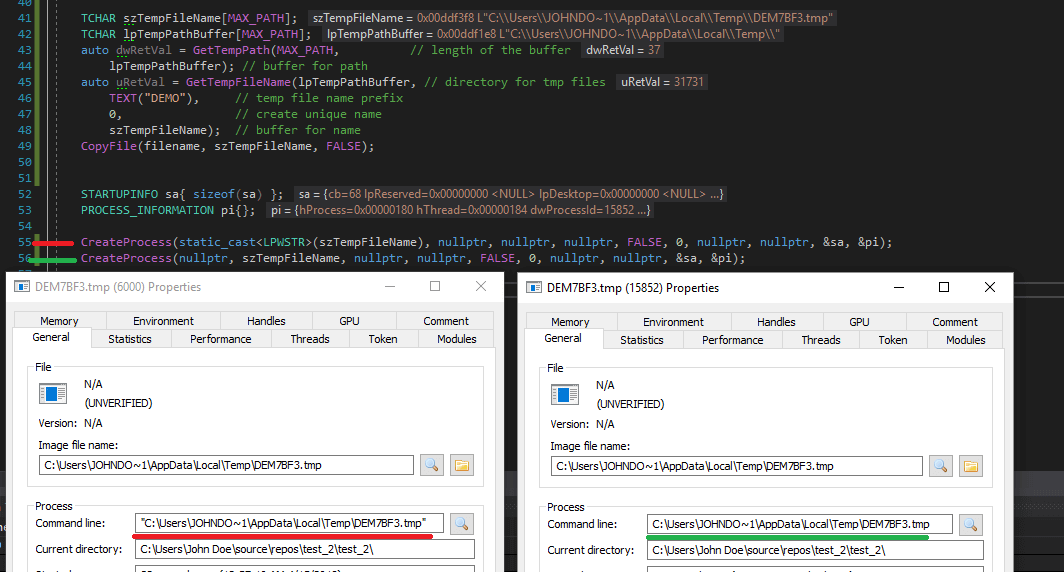The width and height of the screenshot is (1064, 572).
Task: Open Performance tab in (6000) Properties window
Action: coord(221,339)
